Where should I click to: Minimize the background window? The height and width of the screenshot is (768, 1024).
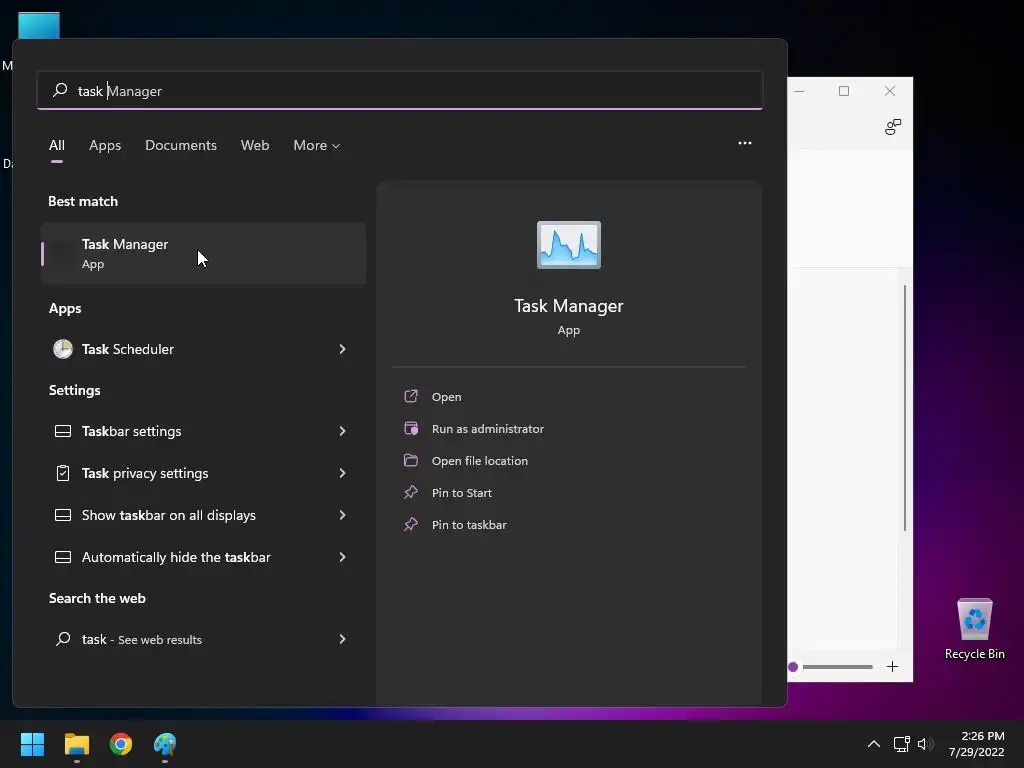click(x=799, y=91)
